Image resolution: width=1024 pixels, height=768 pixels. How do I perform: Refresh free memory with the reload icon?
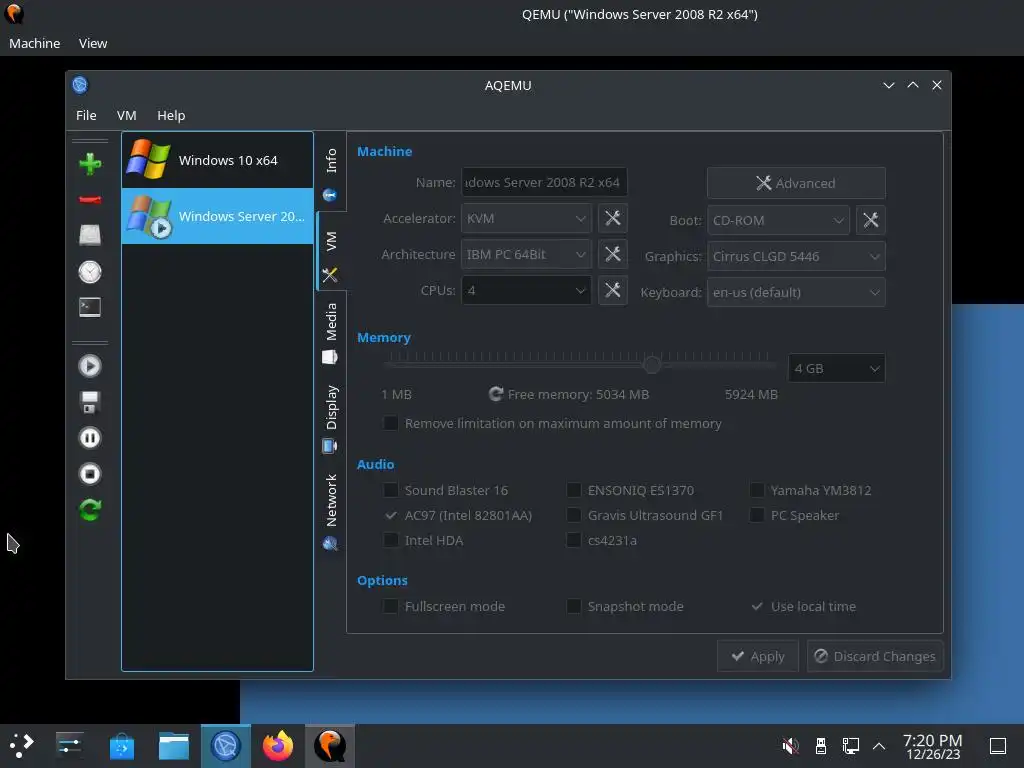[496, 394]
